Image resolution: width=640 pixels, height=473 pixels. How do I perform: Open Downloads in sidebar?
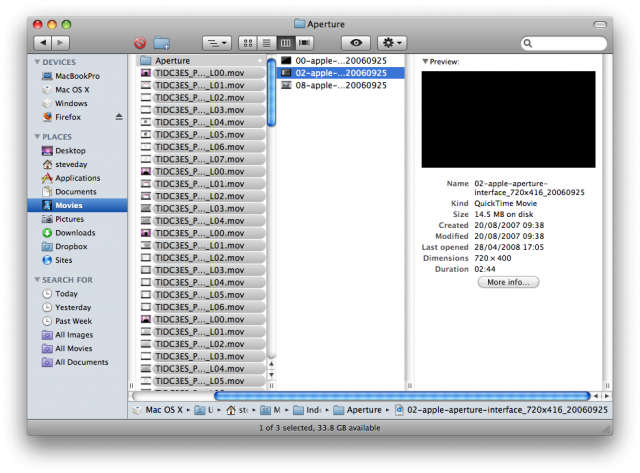point(77,233)
